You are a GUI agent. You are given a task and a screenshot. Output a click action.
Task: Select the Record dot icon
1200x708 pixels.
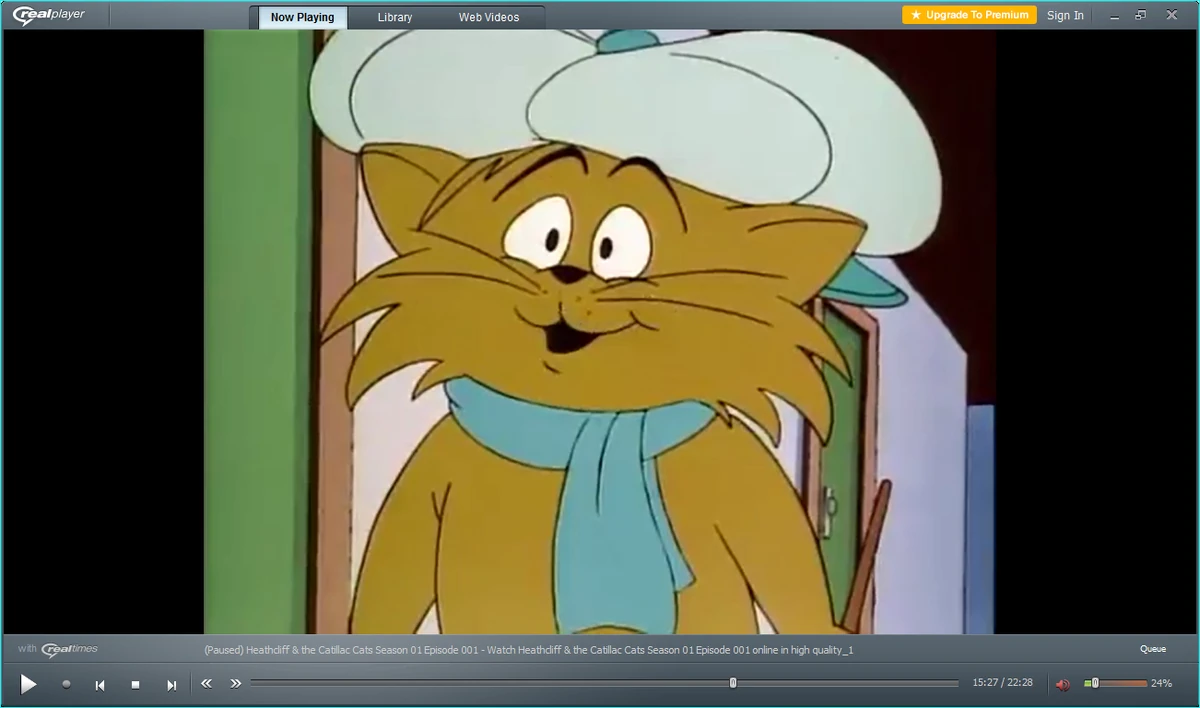66,684
